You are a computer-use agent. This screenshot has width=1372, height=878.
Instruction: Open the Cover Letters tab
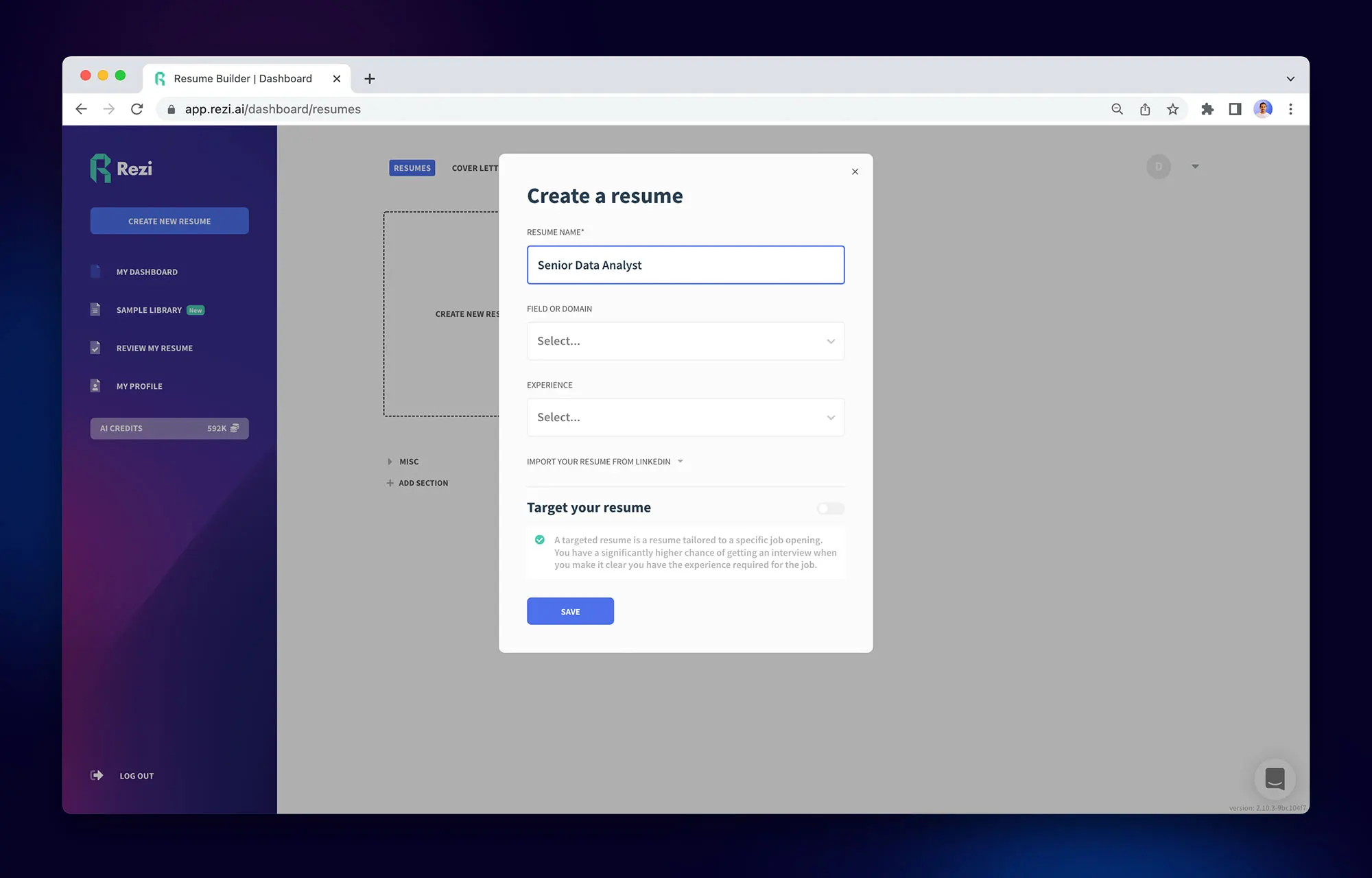[475, 167]
